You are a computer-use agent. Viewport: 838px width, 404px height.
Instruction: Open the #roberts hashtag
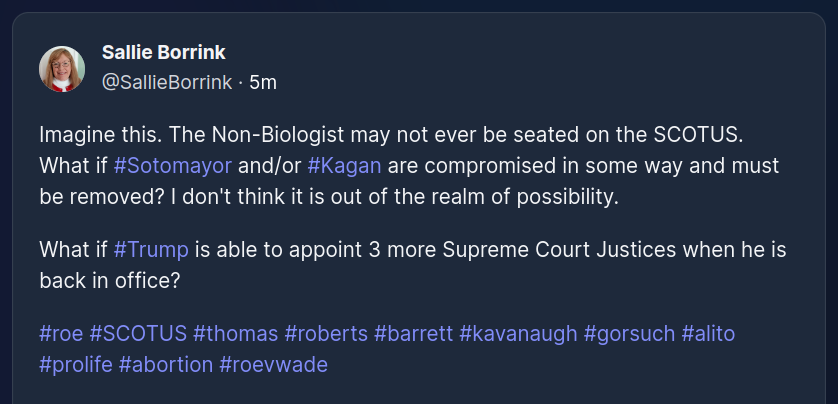pyautogui.click(x=326, y=333)
